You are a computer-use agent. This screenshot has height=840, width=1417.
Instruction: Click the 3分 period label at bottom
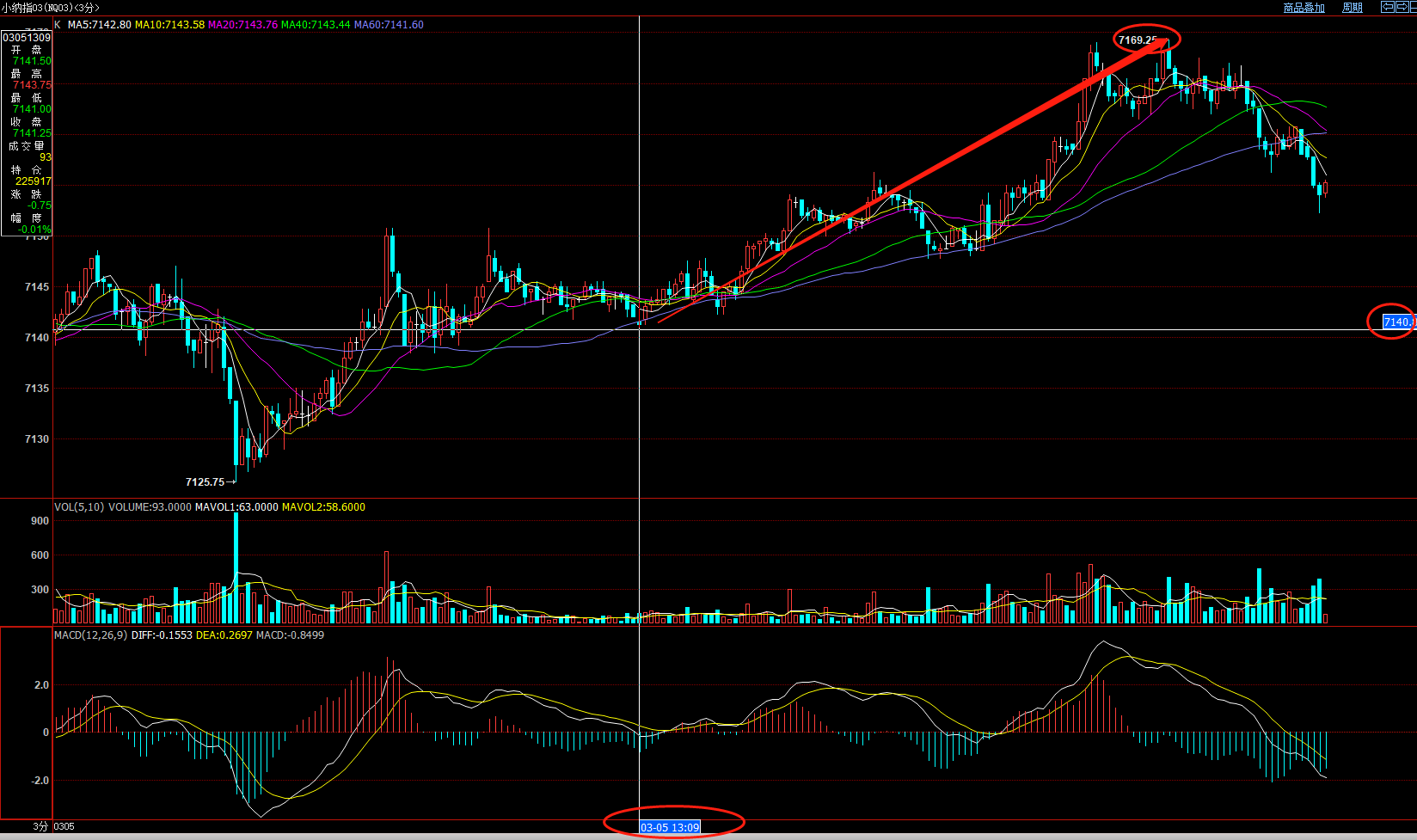coord(40,826)
